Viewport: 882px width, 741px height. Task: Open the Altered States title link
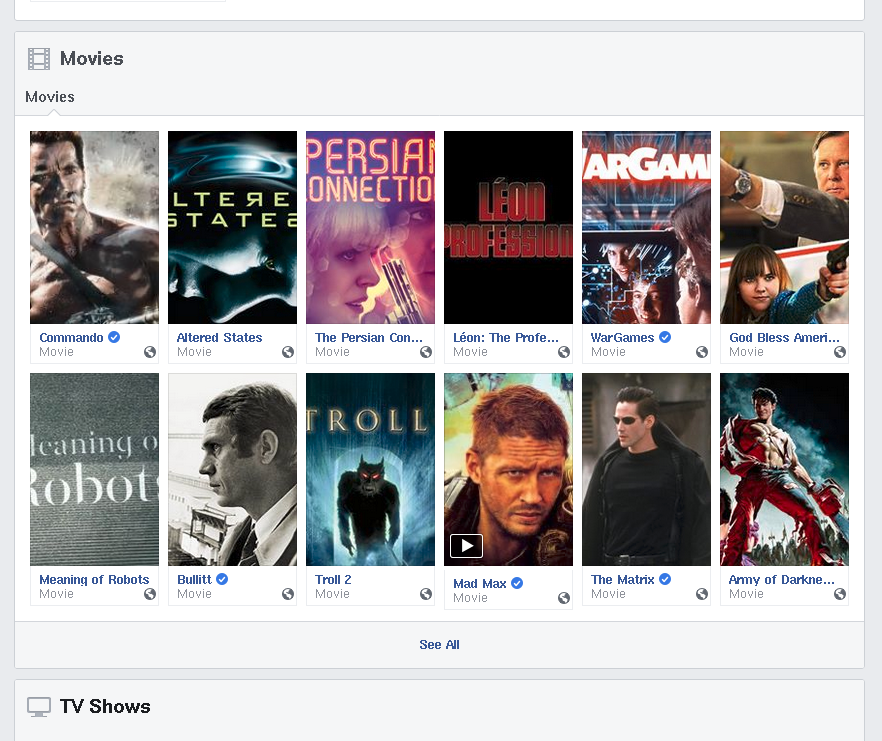click(219, 338)
